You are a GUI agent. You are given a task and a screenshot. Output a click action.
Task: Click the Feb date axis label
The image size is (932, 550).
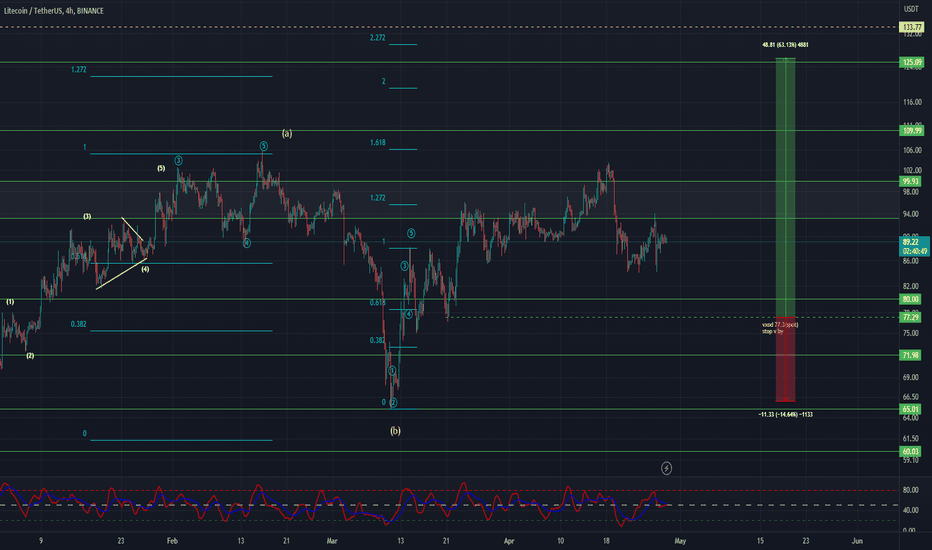(172, 541)
